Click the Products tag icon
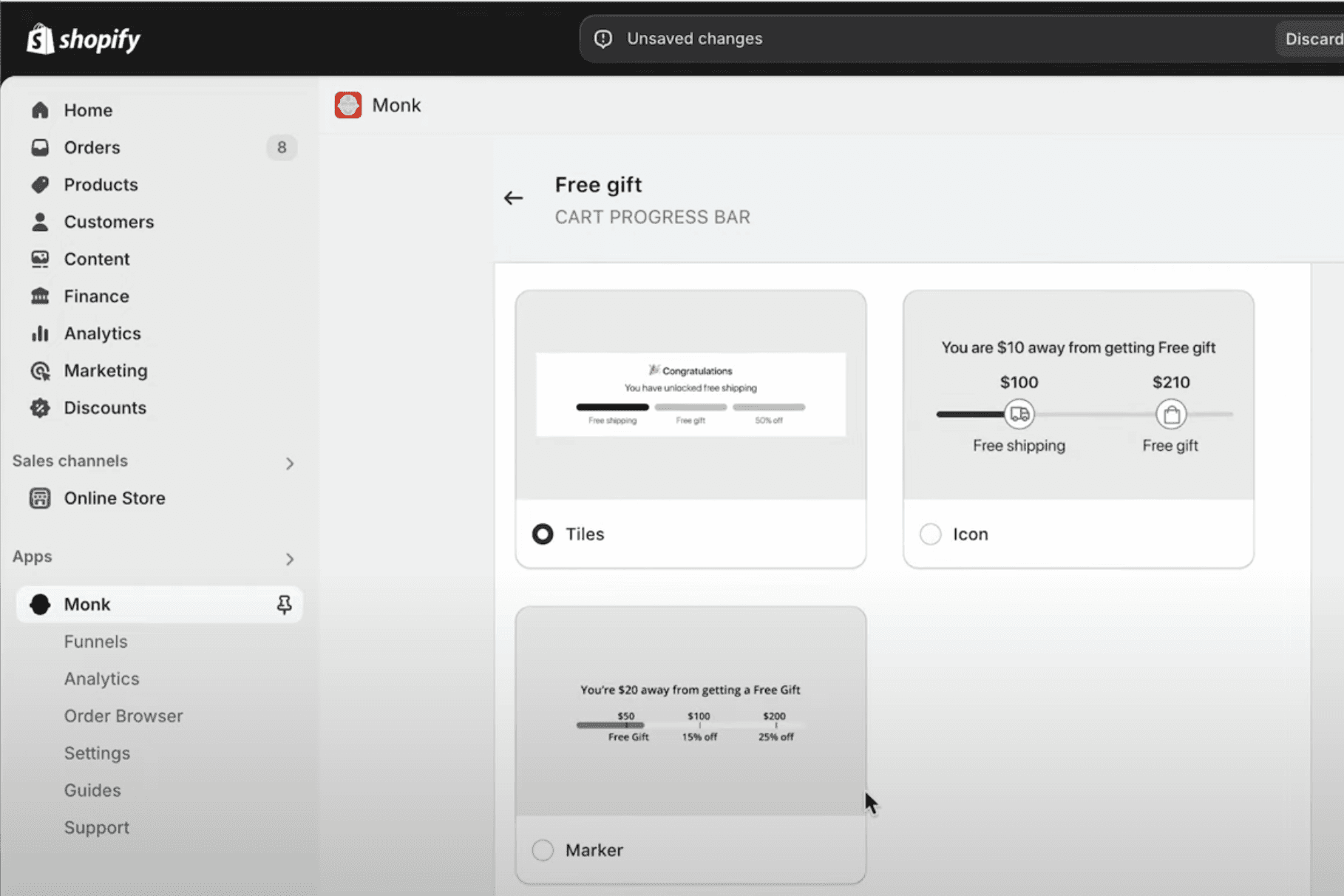The width and height of the screenshot is (1344, 896). tap(40, 184)
